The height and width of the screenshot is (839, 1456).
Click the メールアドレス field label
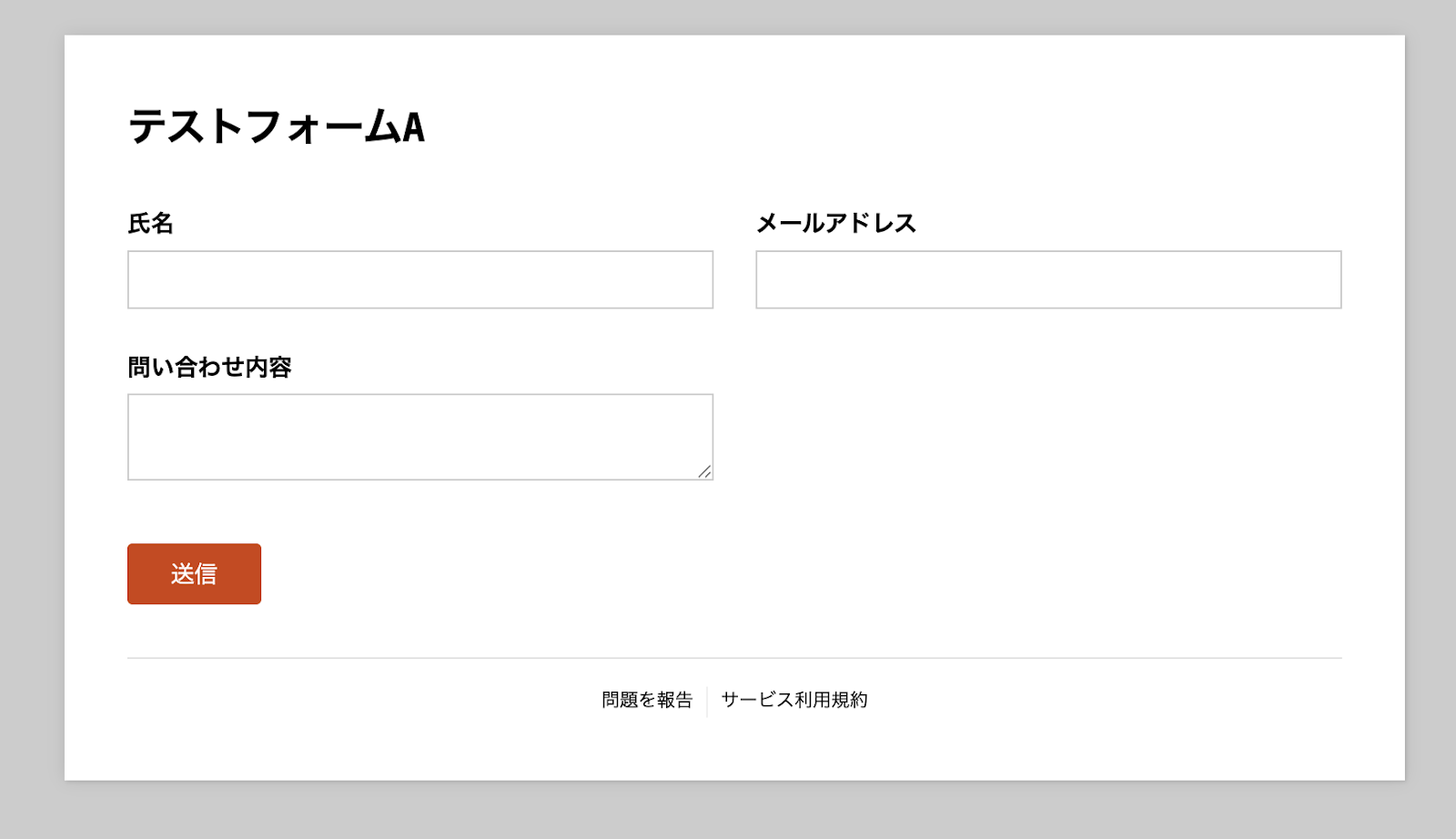[835, 223]
